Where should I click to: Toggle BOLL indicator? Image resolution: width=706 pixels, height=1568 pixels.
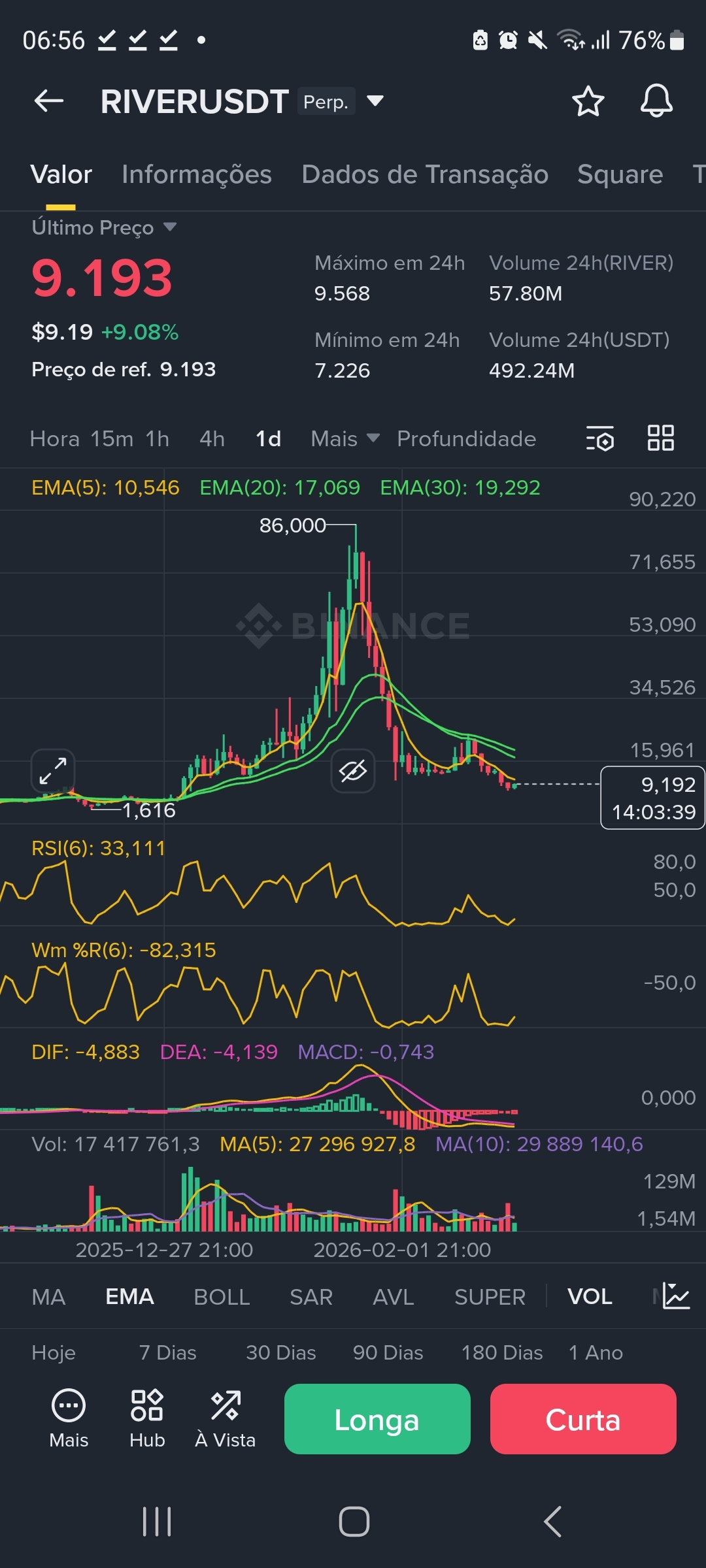coord(222,1297)
